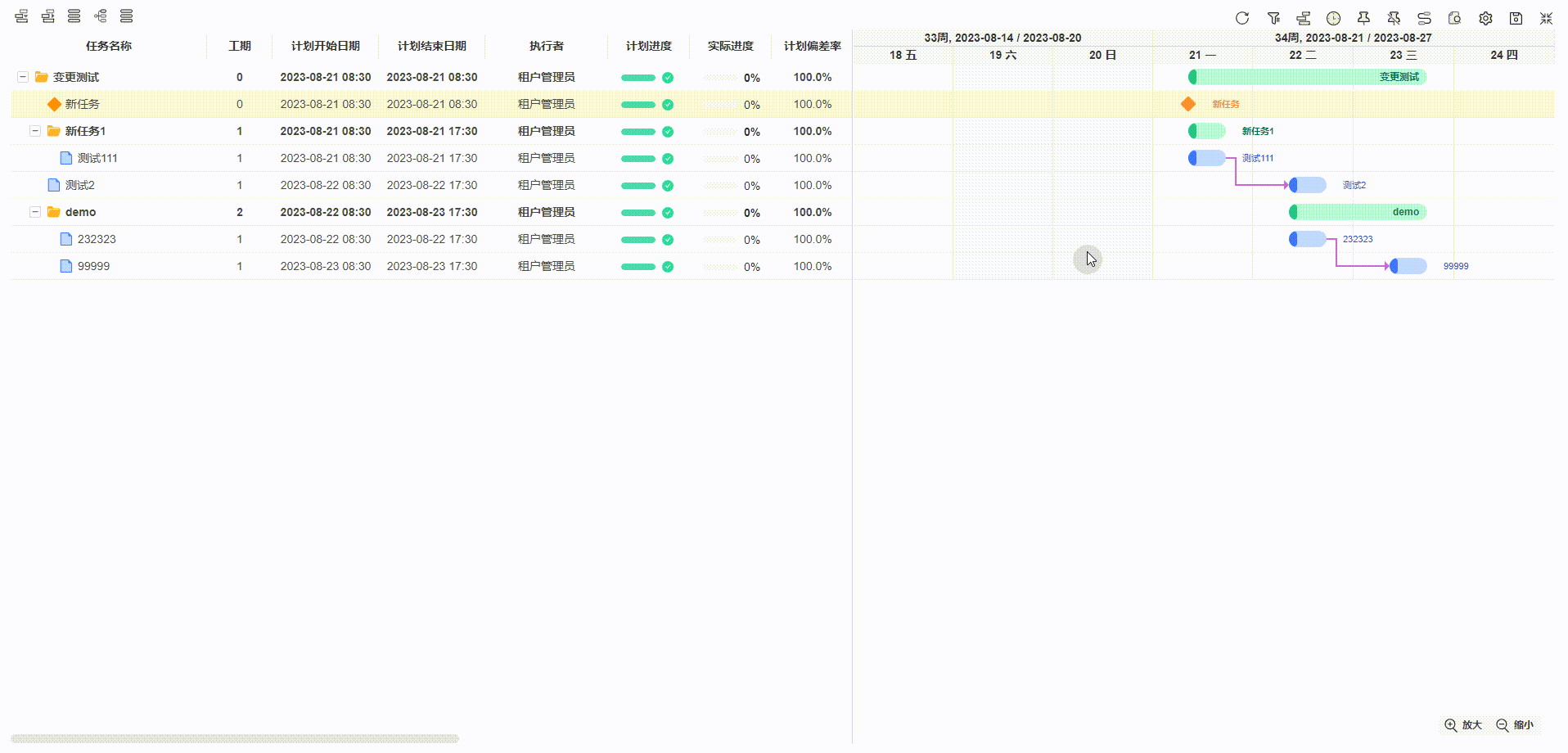Viewport: 1568px width, 753px height.
Task: Click the 计划开始日期 column header
Action: [325, 46]
